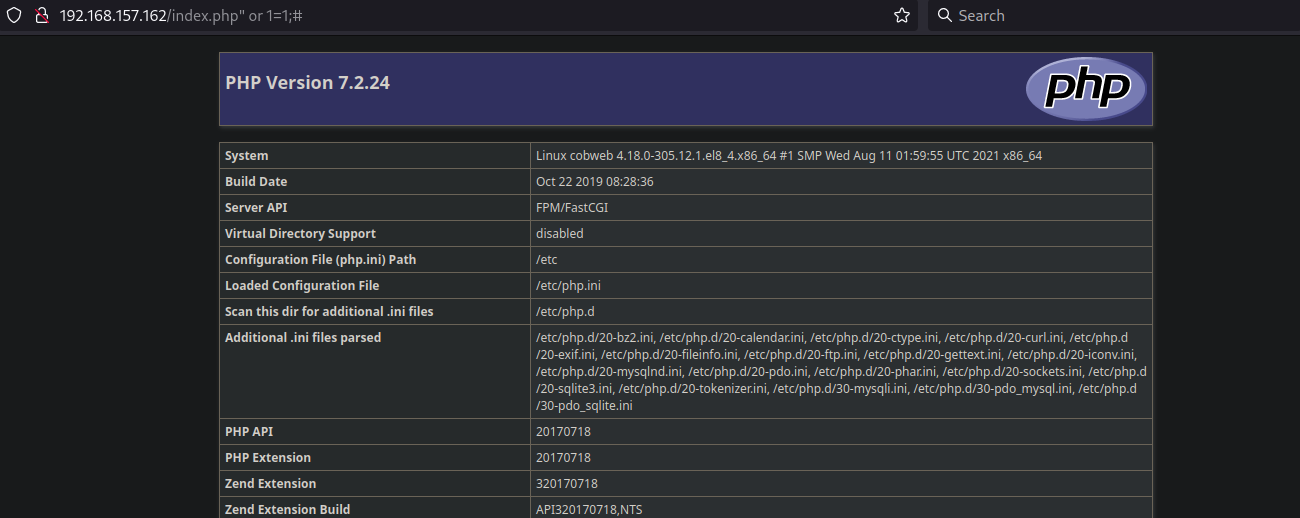Bookmark this page with the star icon
The width and height of the screenshot is (1300, 518).
(x=901, y=16)
